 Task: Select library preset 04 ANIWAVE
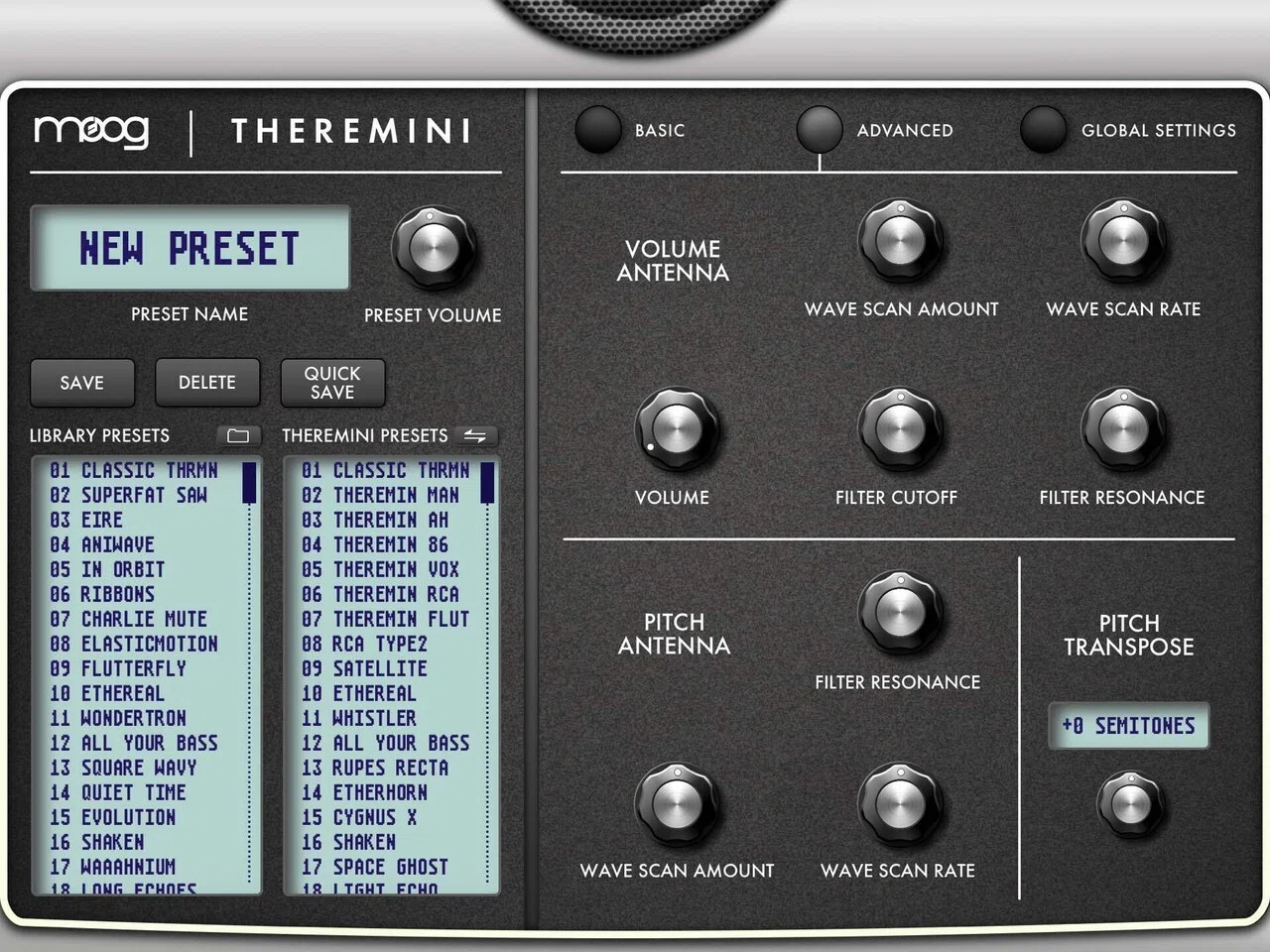(102, 544)
